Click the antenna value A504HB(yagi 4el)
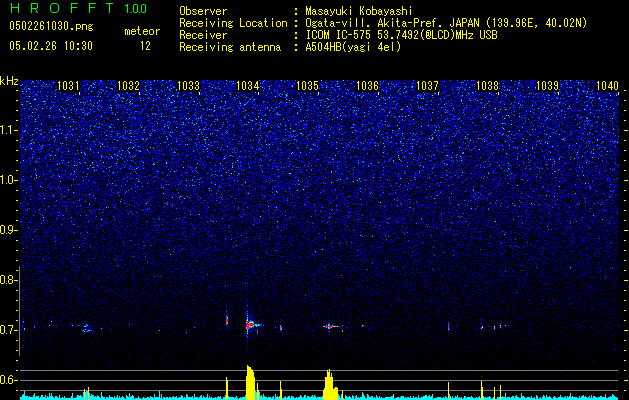629x400 pixels. (x=353, y=47)
